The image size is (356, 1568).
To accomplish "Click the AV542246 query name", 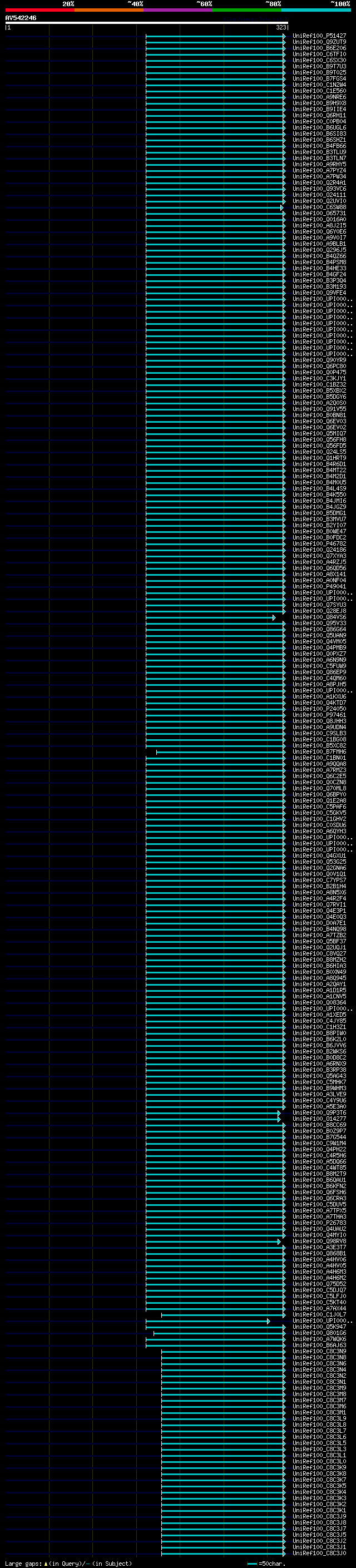I will coord(21,18).
